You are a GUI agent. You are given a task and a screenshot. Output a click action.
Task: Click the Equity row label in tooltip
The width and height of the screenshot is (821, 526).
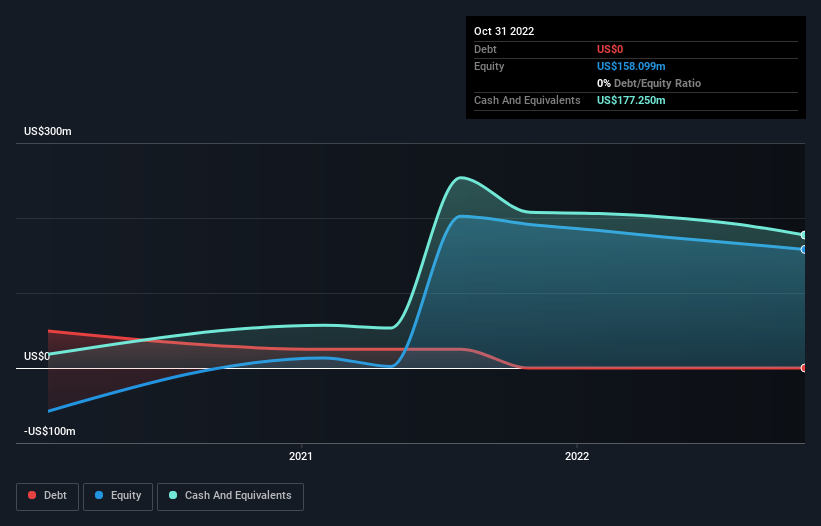click(x=489, y=66)
